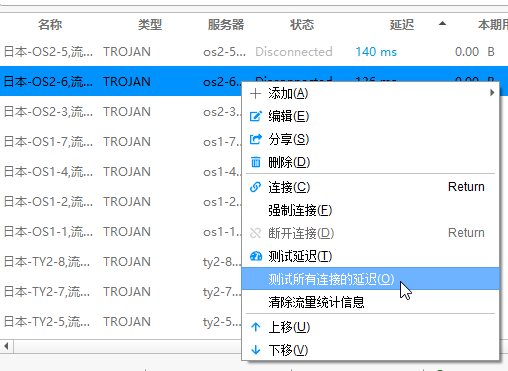Sort by the 状态 column header

tap(302, 25)
